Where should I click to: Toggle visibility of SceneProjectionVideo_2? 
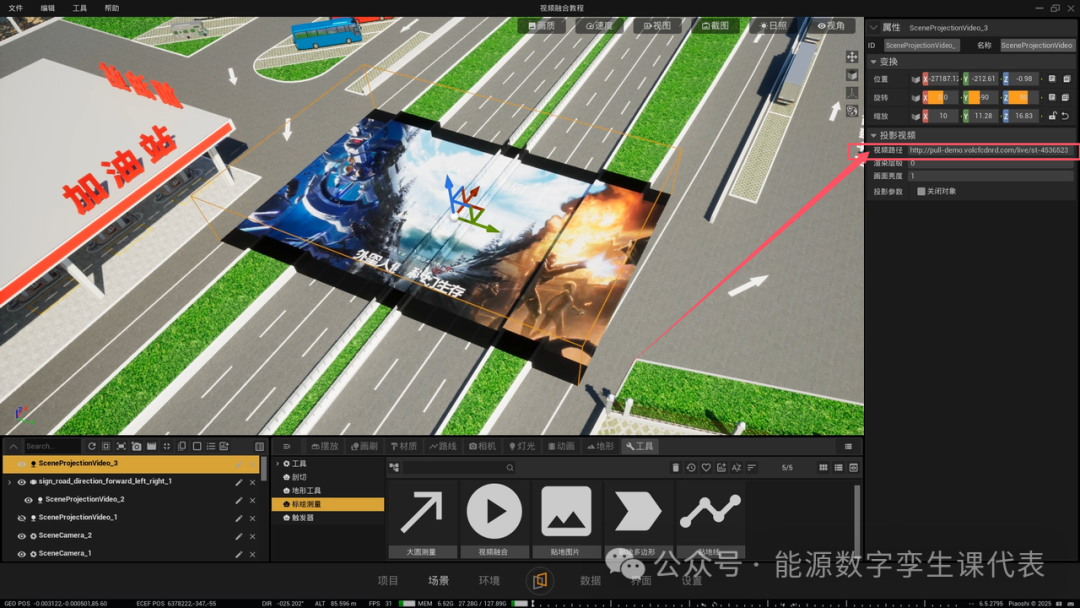[28, 500]
